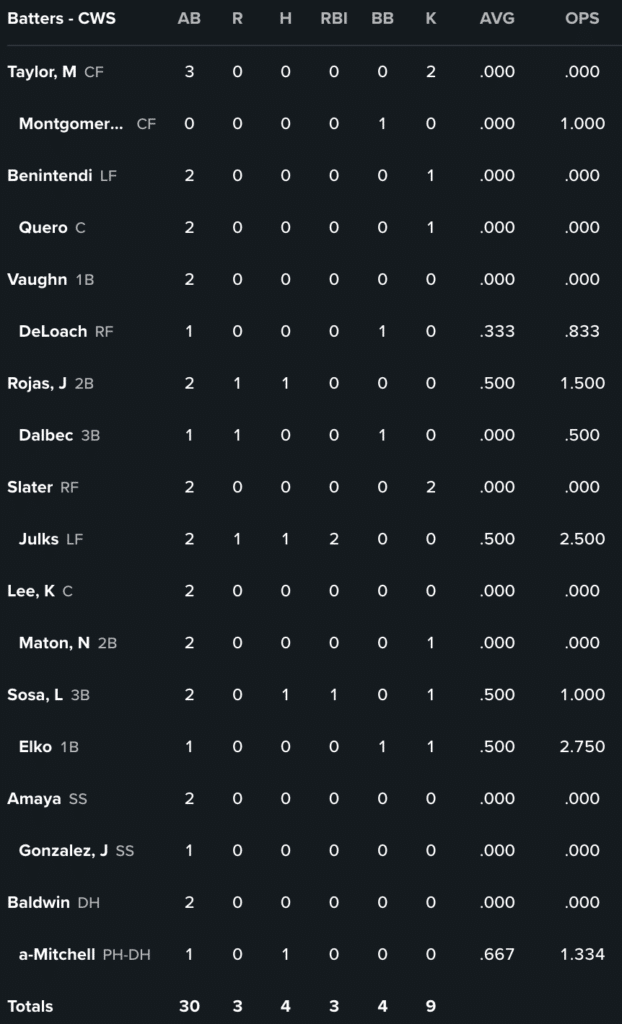
Task: Open Slater's player profile
Action: click(30, 488)
